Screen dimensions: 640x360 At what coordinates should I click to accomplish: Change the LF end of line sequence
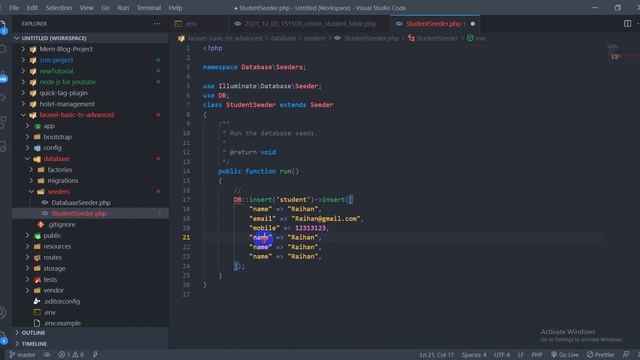click(x=520, y=355)
